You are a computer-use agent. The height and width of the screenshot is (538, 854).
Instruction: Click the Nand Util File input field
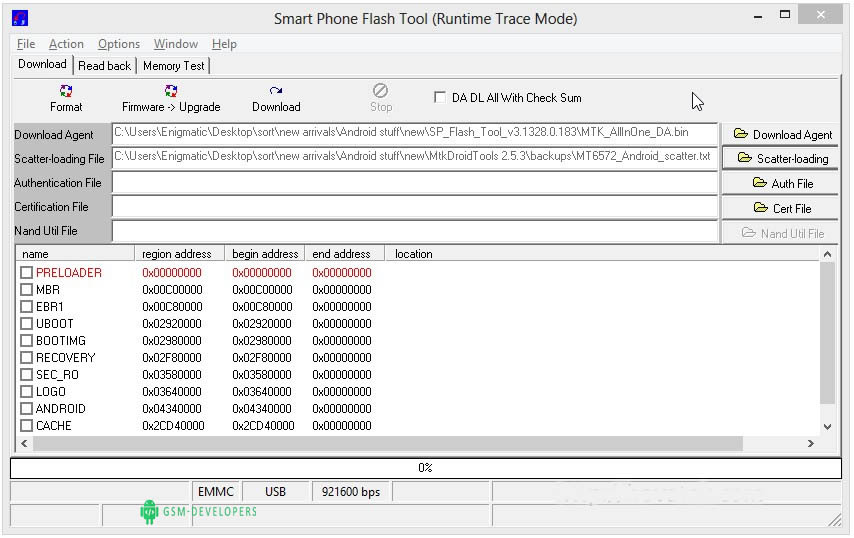click(x=414, y=230)
